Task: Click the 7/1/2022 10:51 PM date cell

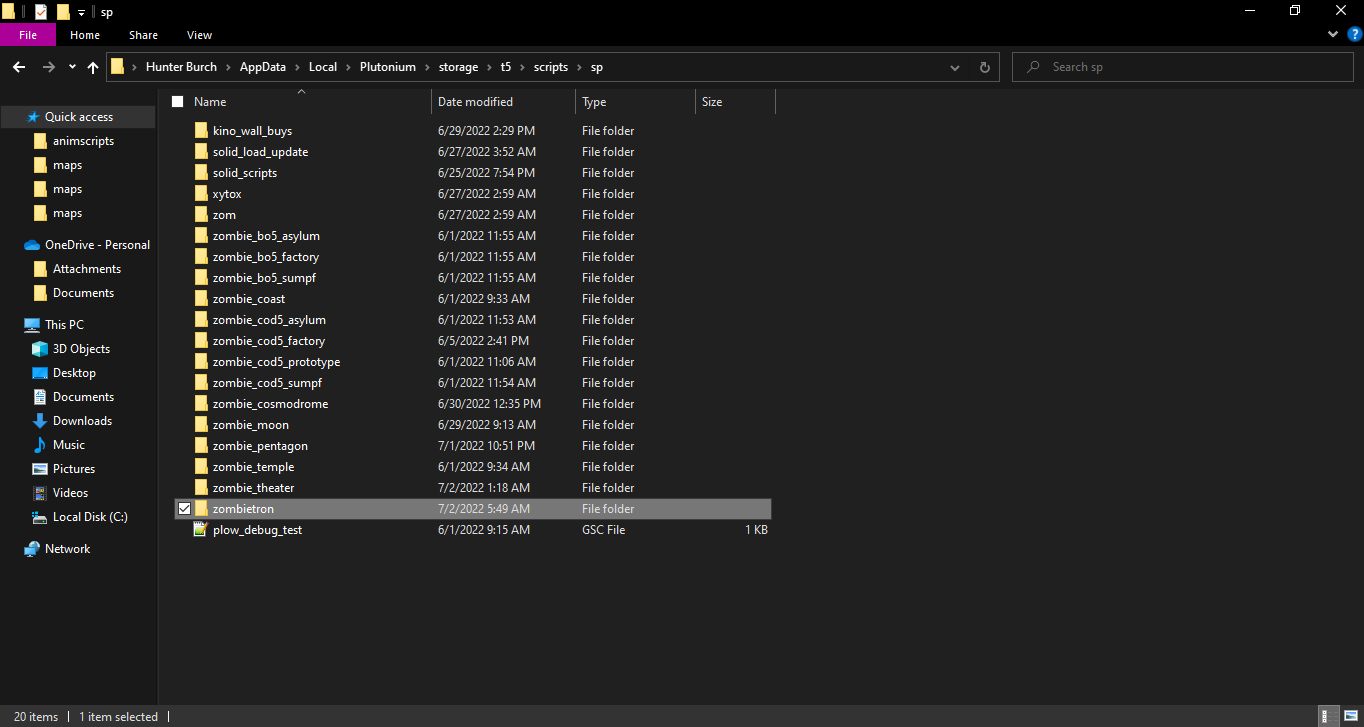Action: [x=486, y=446]
